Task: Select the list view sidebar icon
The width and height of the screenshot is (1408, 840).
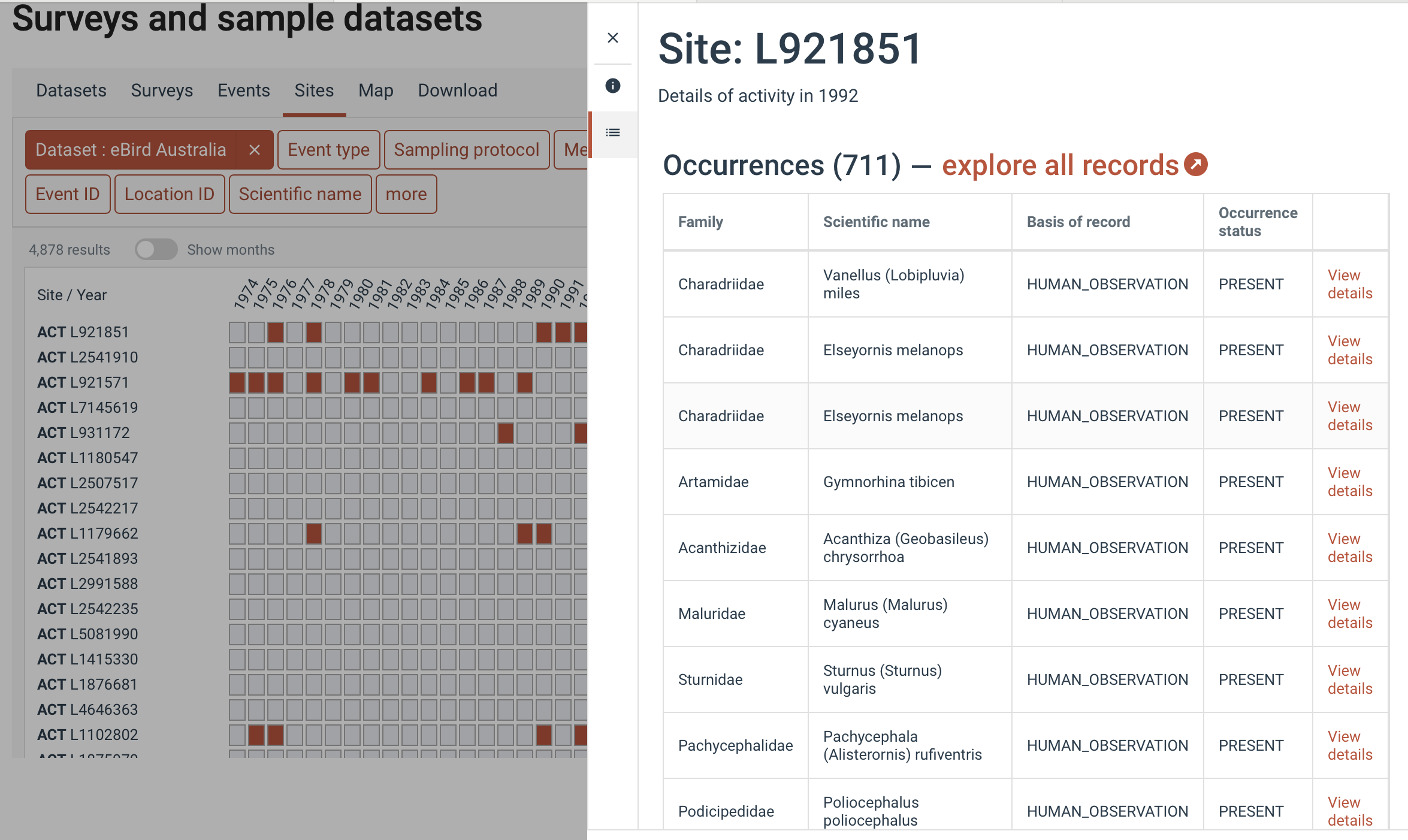Action: [x=612, y=132]
